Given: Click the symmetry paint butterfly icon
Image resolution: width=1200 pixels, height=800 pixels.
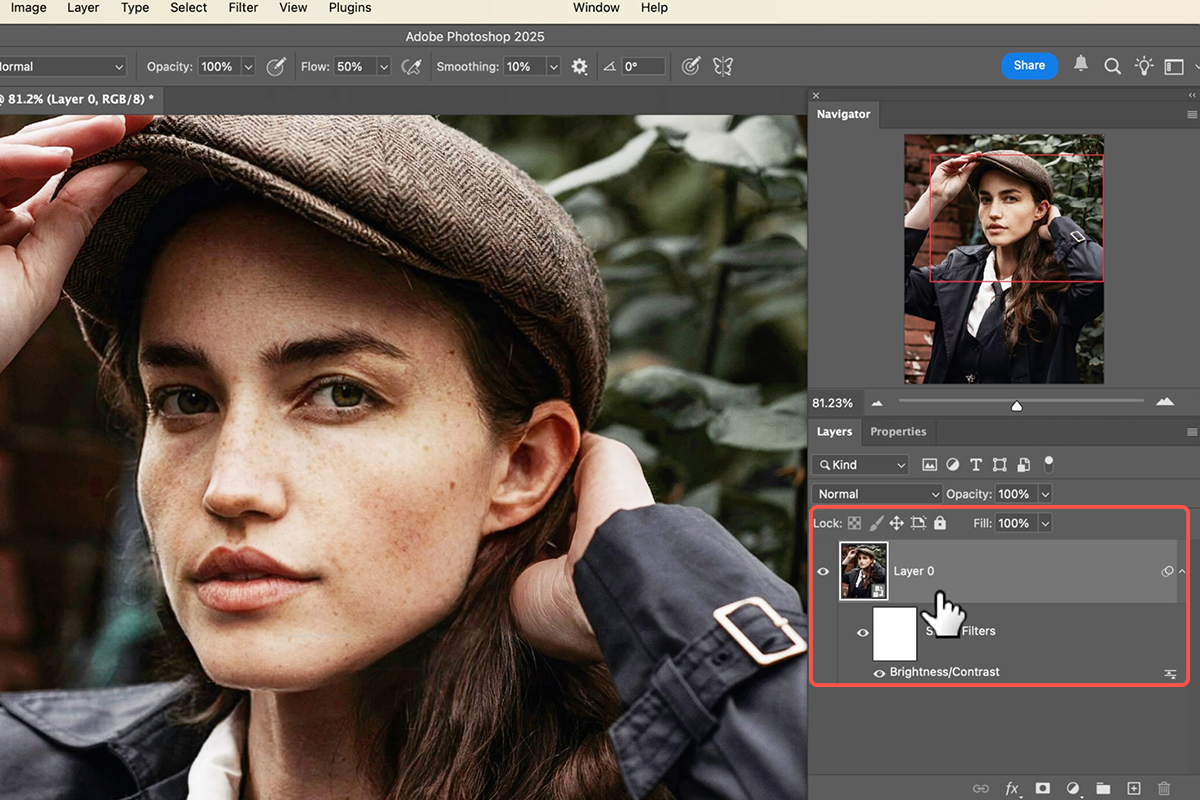Looking at the screenshot, I should [722, 67].
